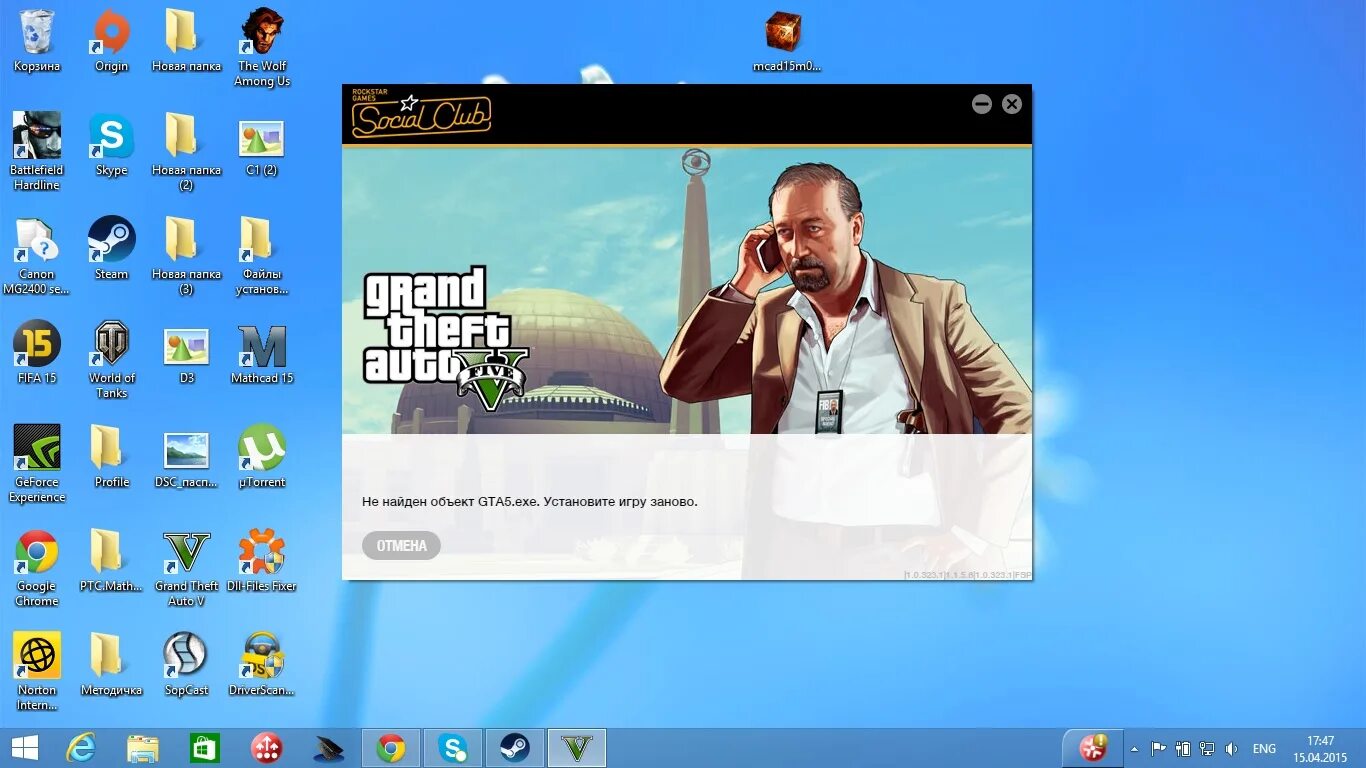Select the mcad15m0 desktop icon
This screenshot has width=1366, height=768.
(x=786, y=42)
